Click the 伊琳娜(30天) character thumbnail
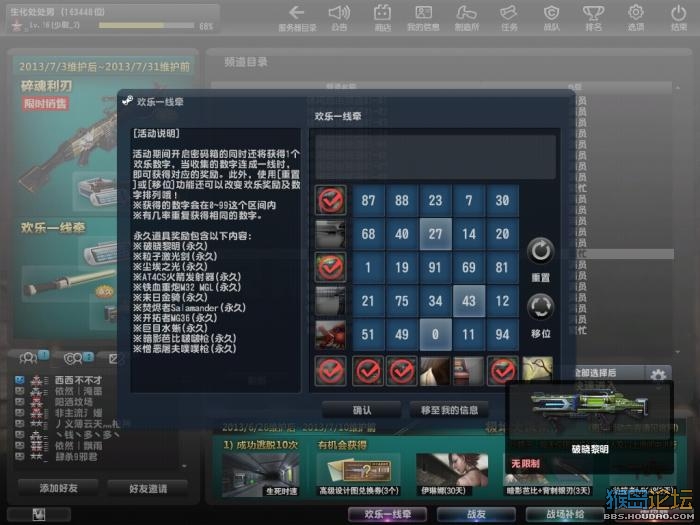Viewport: 700px width, 525px height. 452,475
